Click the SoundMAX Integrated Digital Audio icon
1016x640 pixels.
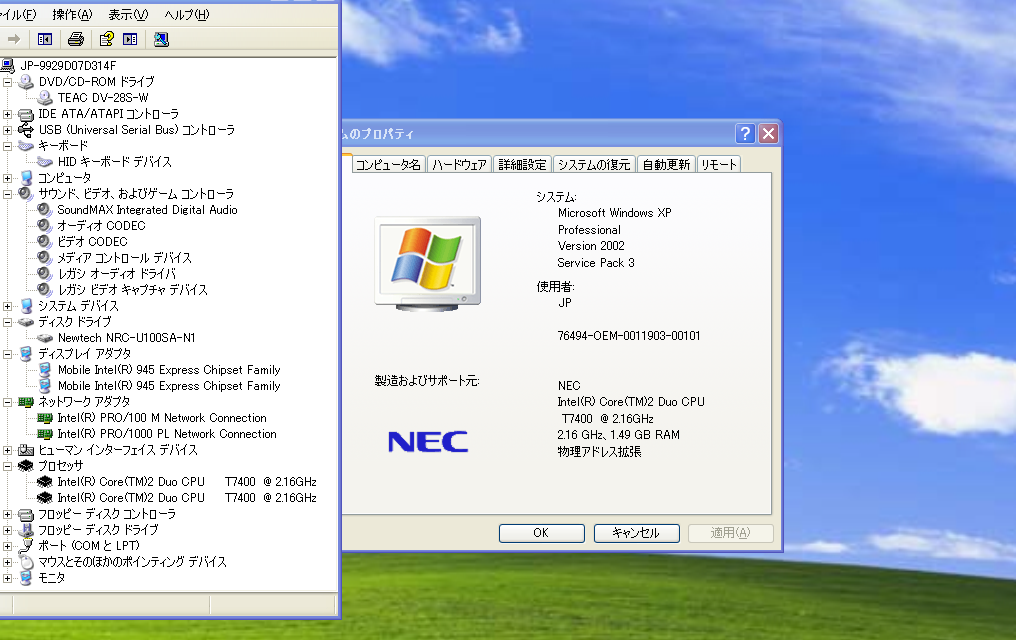[x=45, y=210]
